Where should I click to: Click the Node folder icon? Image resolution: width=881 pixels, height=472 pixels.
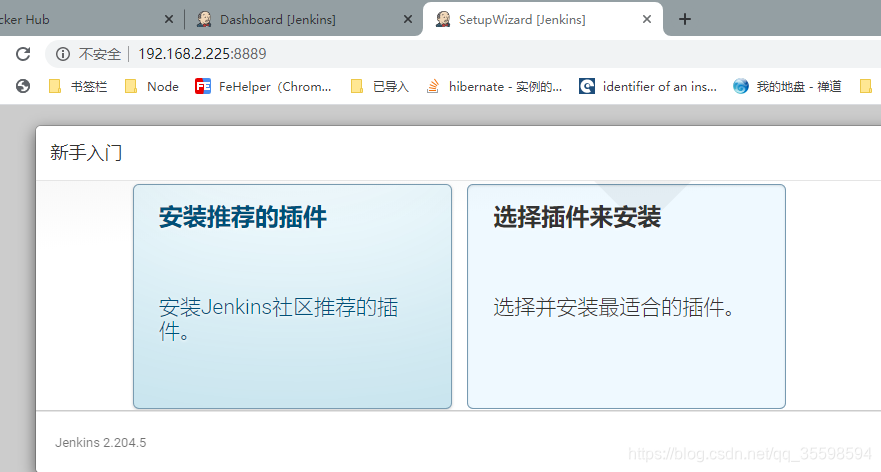[131, 86]
